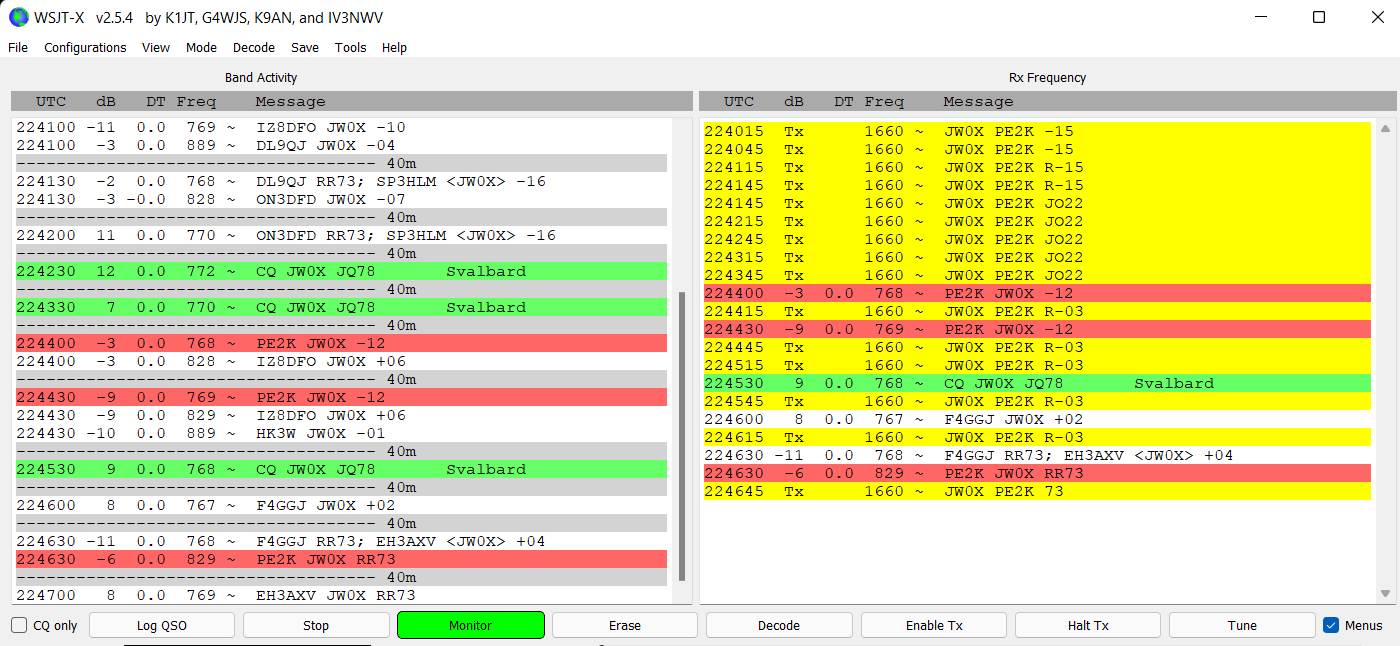Select the 224615 Tx JW0X PE2K R-03 row
This screenshot has width=1400, height=646.
pyautogui.click(x=1037, y=437)
